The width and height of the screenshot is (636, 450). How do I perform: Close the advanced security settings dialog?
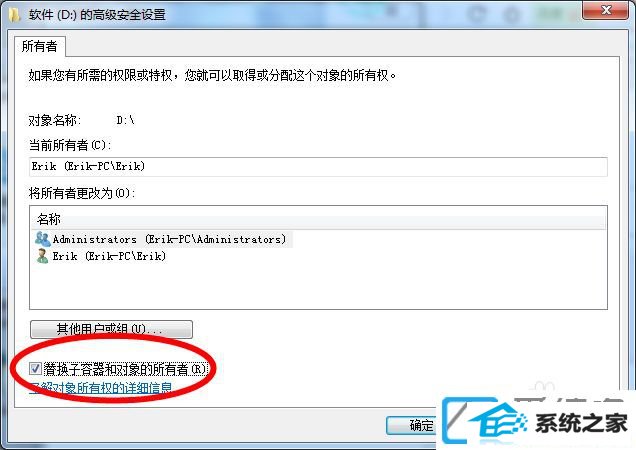click(606, 10)
